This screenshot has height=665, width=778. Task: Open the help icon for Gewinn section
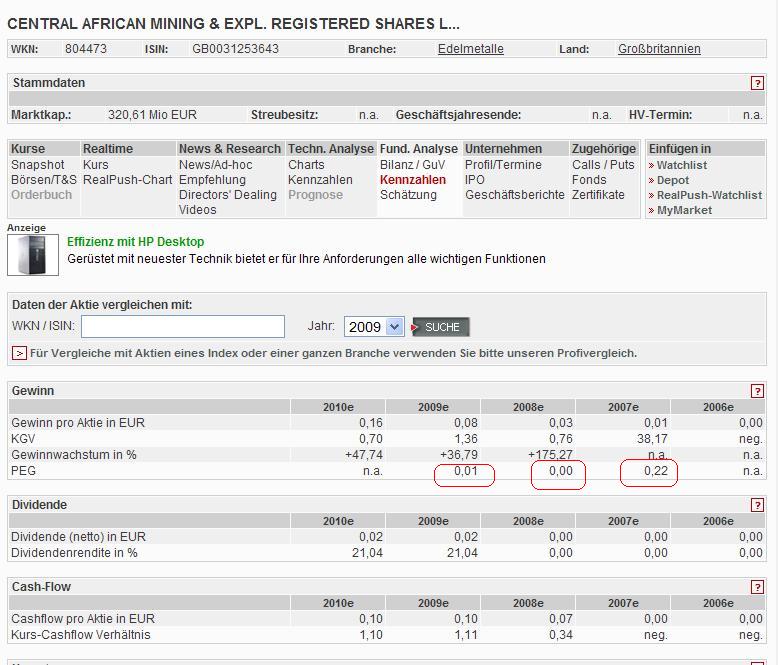point(757,391)
